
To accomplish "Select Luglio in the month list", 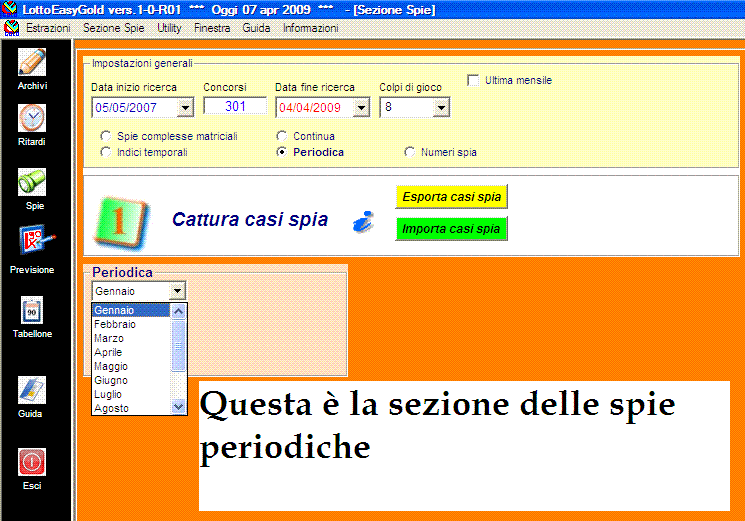I will tap(131, 394).
